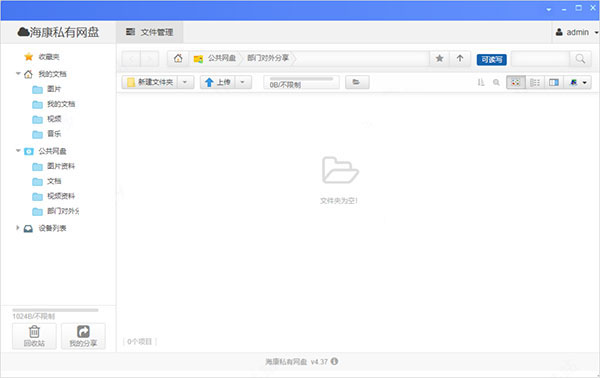Click the 视频资料 folder icon
This screenshot has width=600, height=378.
click(x=38, y=197)
